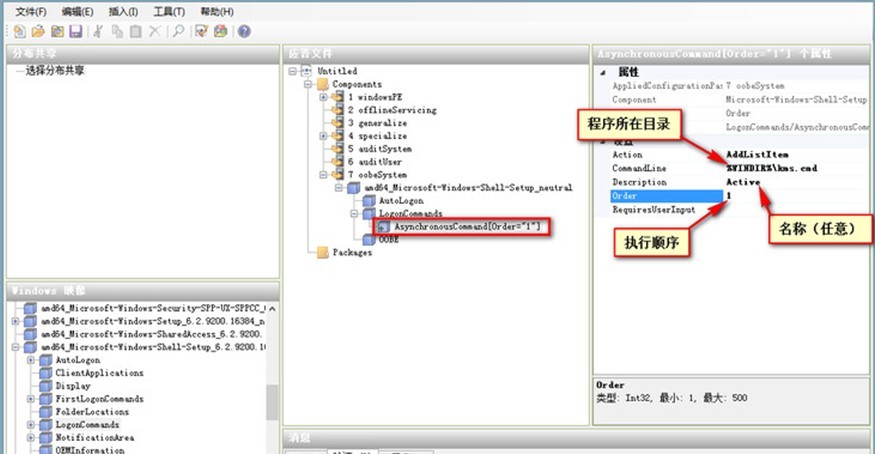This screenshot has width=875, height=454.
Task: Click the New Answer File toolbar icon
Action: point(20,32)
